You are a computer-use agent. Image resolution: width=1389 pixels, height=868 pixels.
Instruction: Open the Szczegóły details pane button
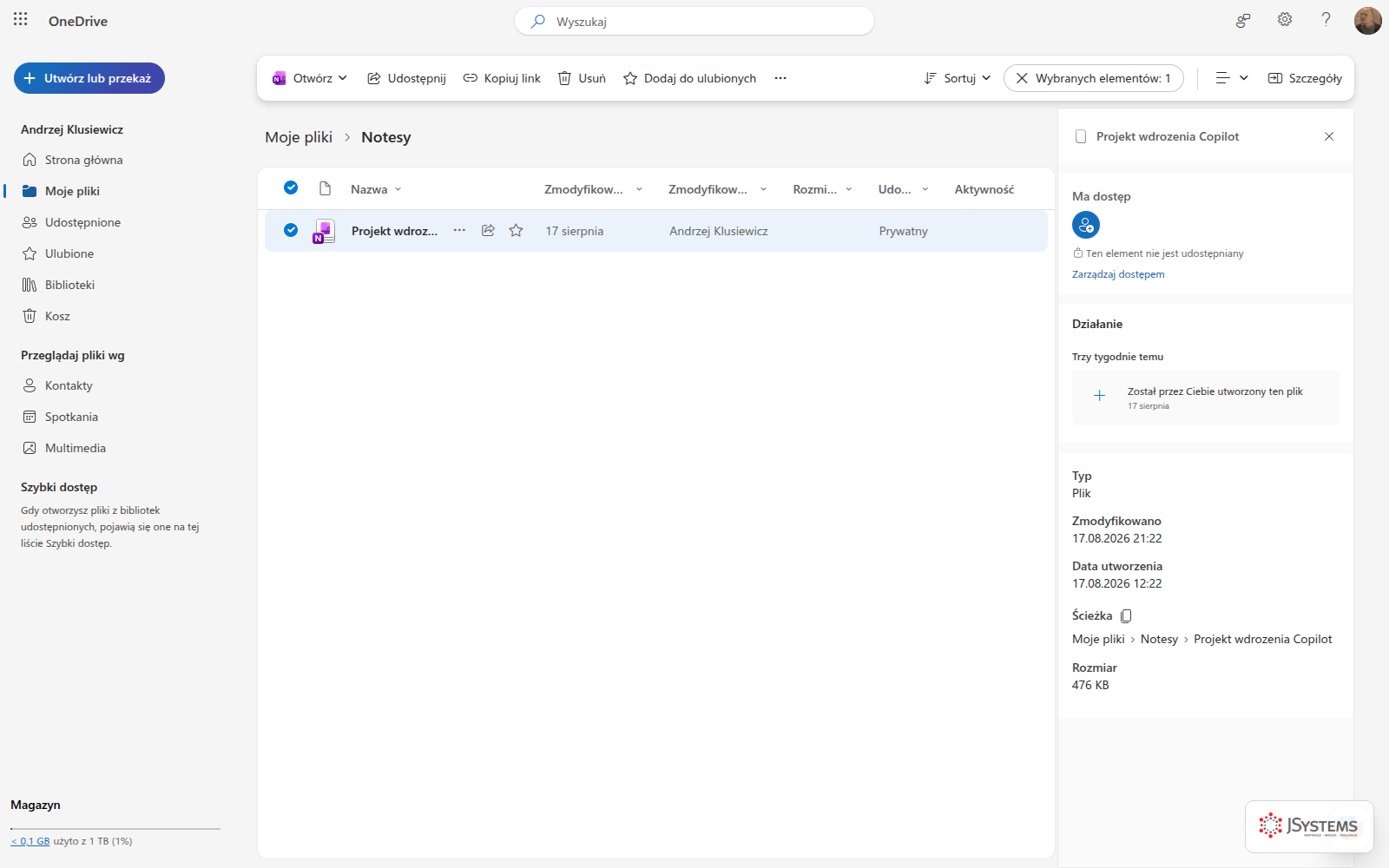tap(1305, 78)
